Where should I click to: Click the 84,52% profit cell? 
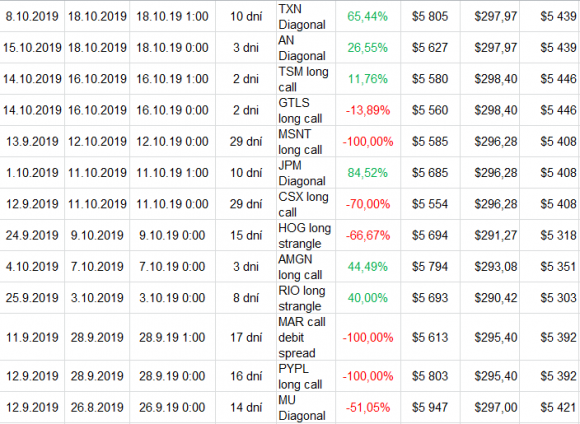click(x=368, y=173)
